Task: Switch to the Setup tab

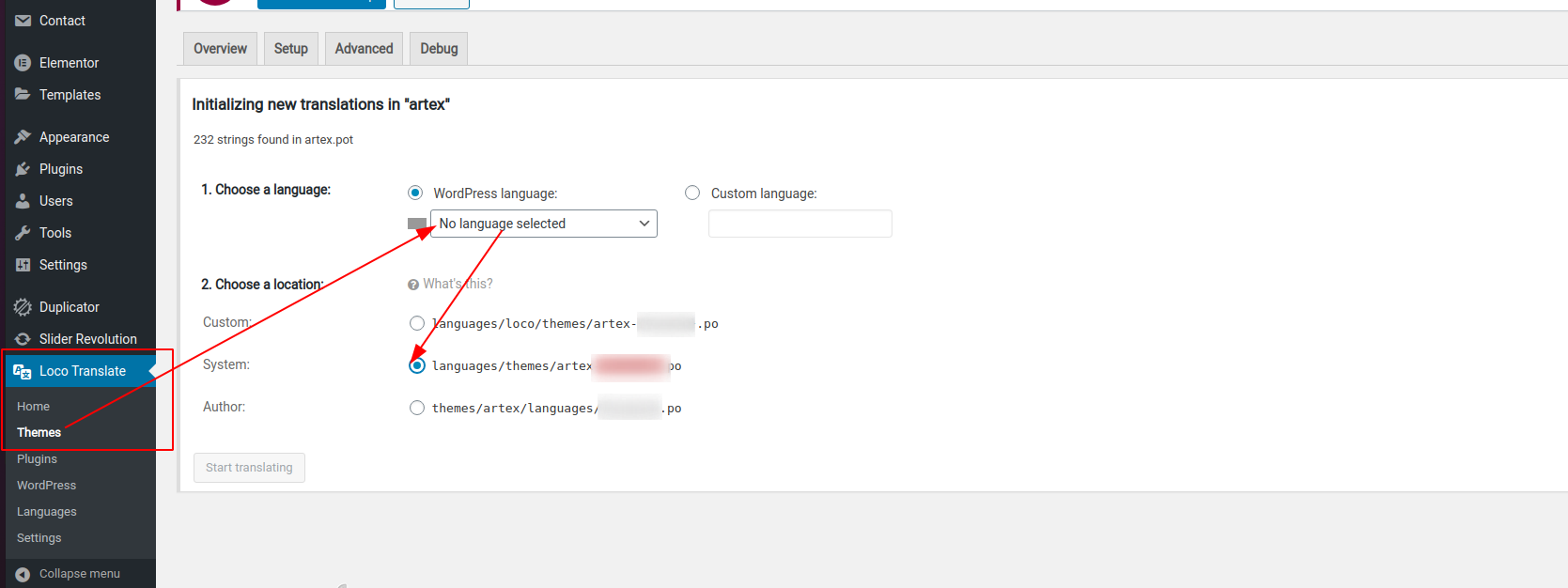Action: click(x=291, y=49)
